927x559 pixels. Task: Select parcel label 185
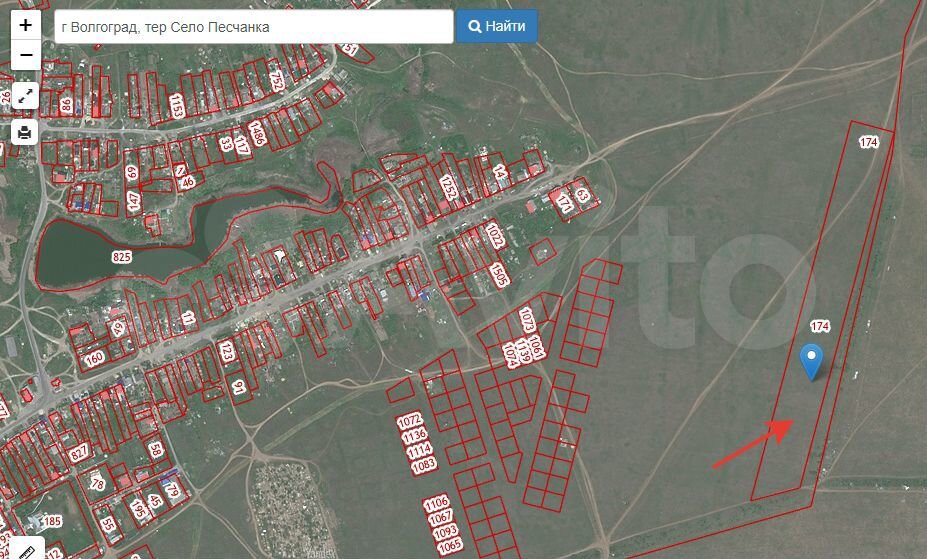(52, 521)
